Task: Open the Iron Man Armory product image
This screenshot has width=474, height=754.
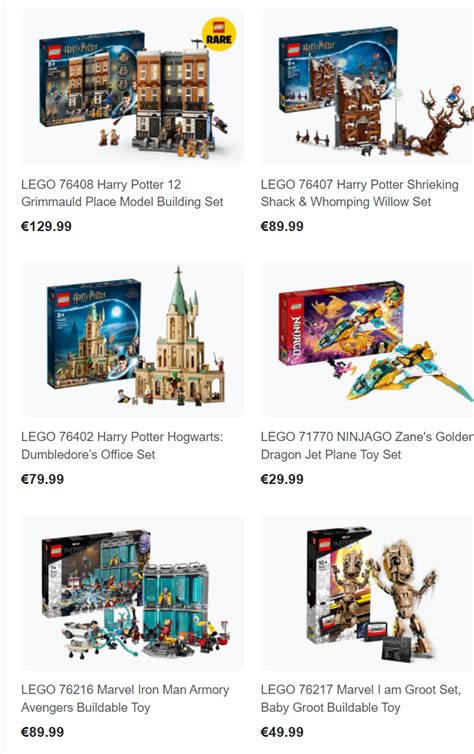Action: tap(133, 592)
